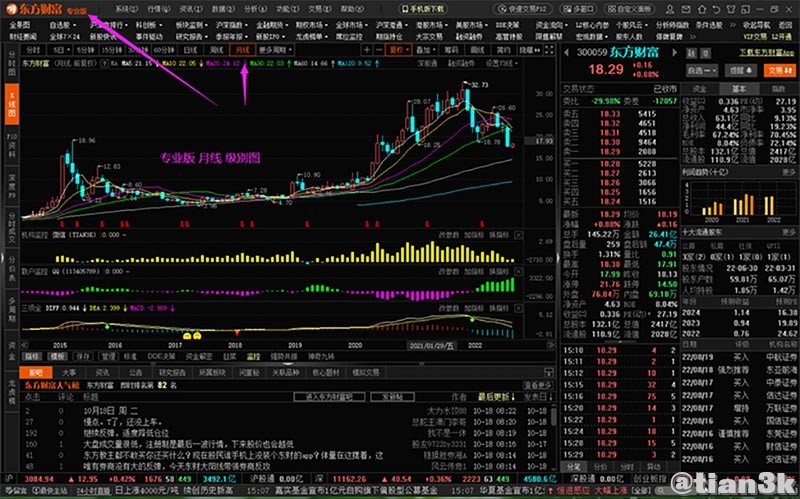
Task: Expand the 沪深指数 toolbar dropdown
Action: (x=232, y=24)
